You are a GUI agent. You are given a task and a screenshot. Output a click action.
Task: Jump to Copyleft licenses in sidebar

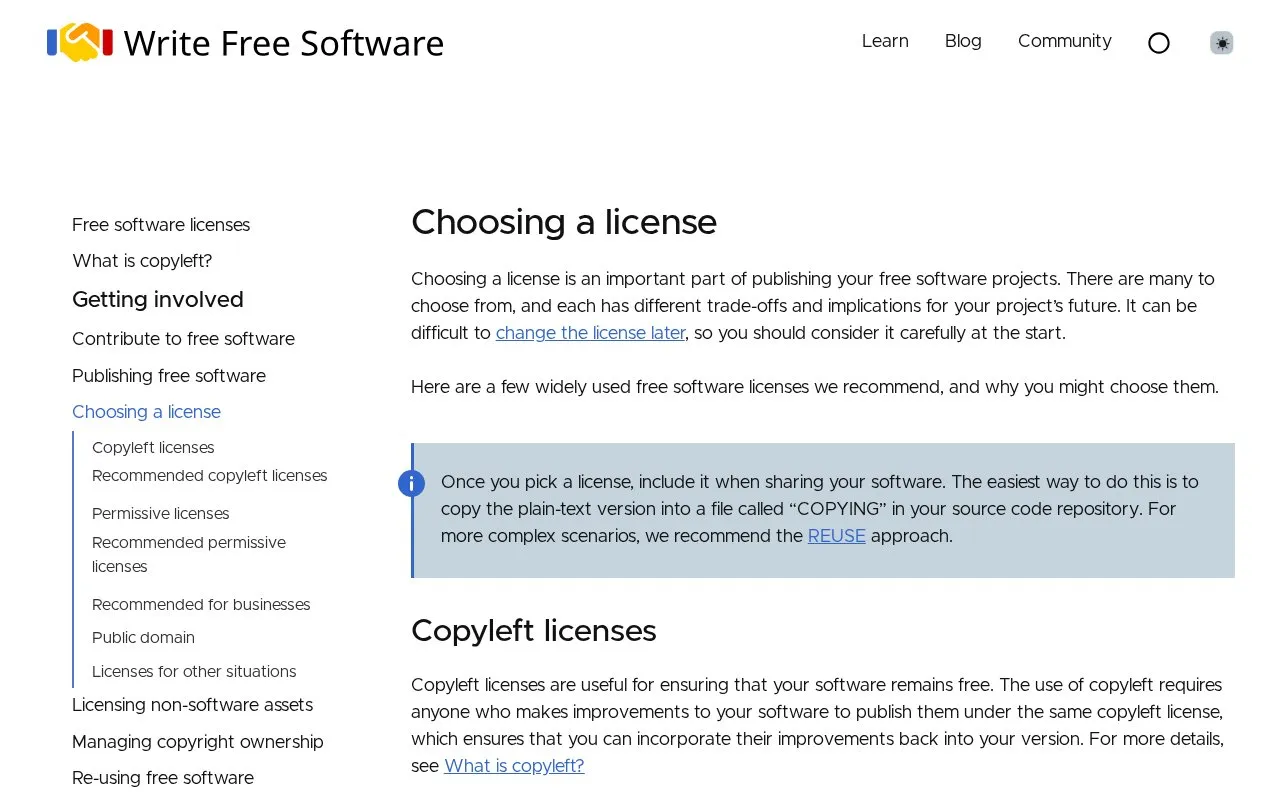[x=153, y=448]
